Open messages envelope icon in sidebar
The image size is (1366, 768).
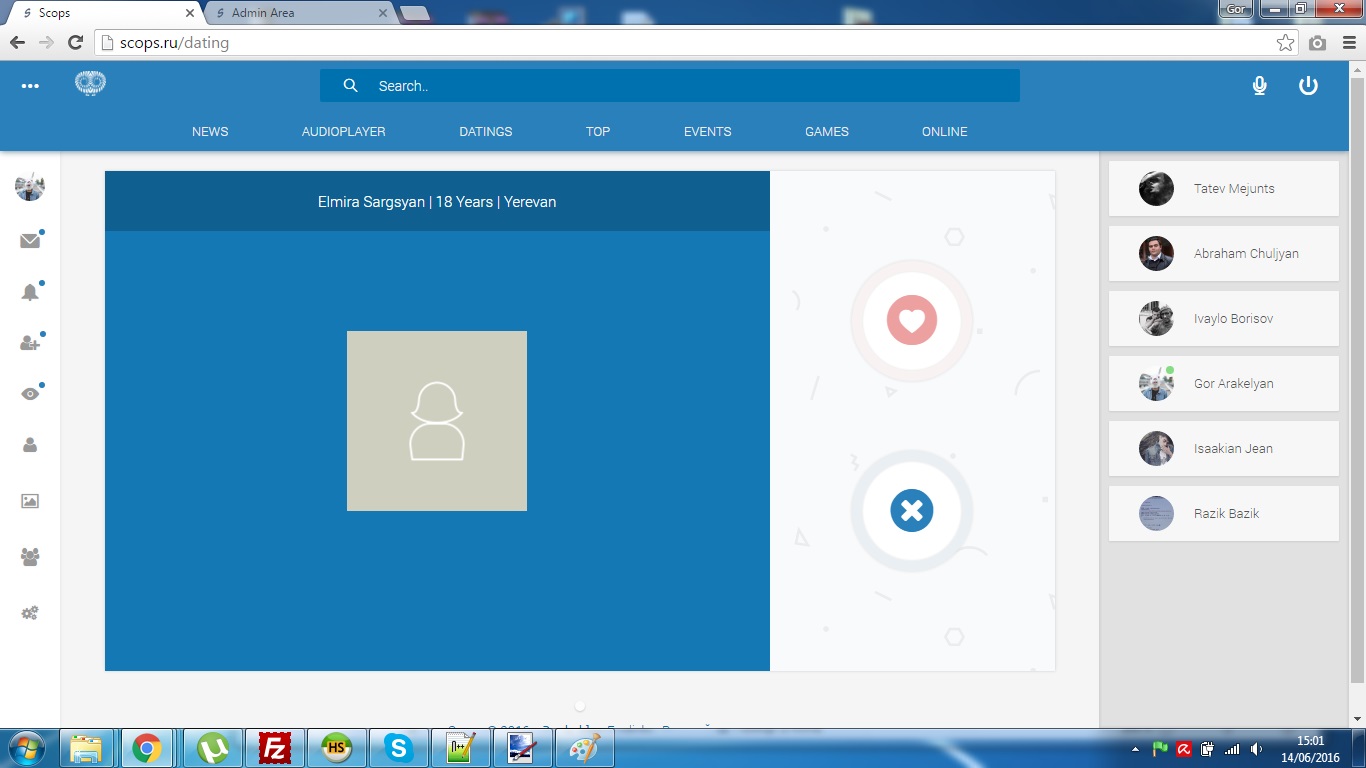[x=30, y=241]
